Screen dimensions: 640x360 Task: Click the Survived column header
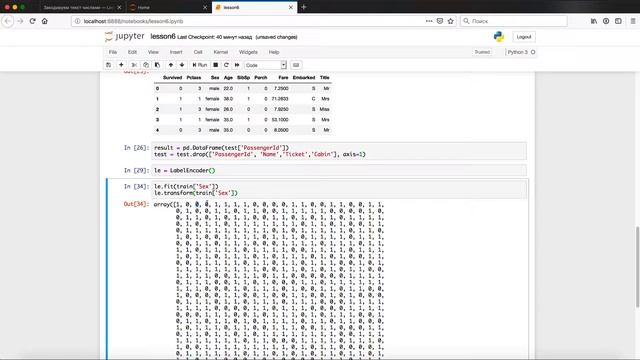point(172,78)
